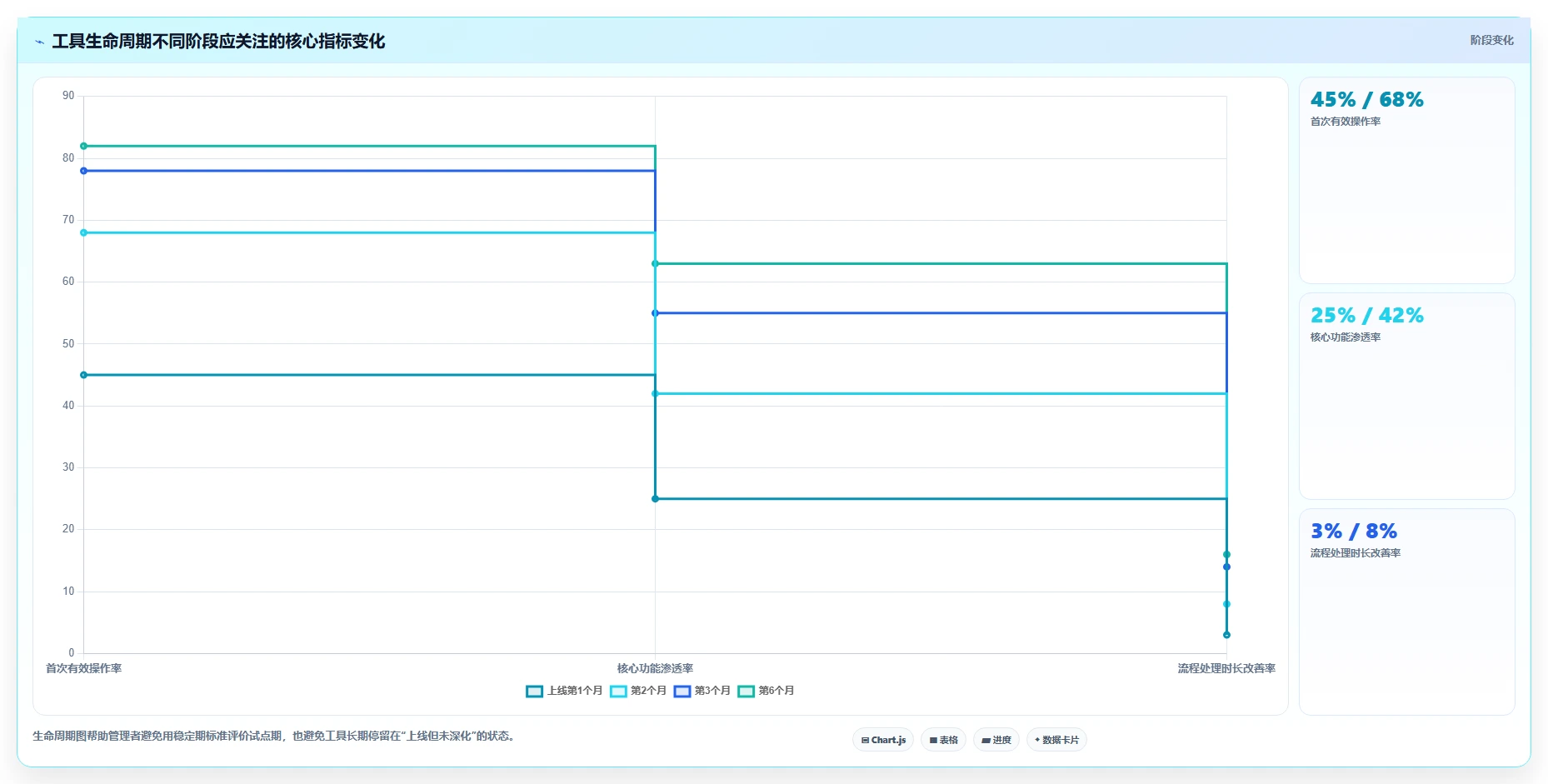Screen dimensions: 1548x784
Task: Click the 核心功能渗透率 card caption
Action: 1346,337
